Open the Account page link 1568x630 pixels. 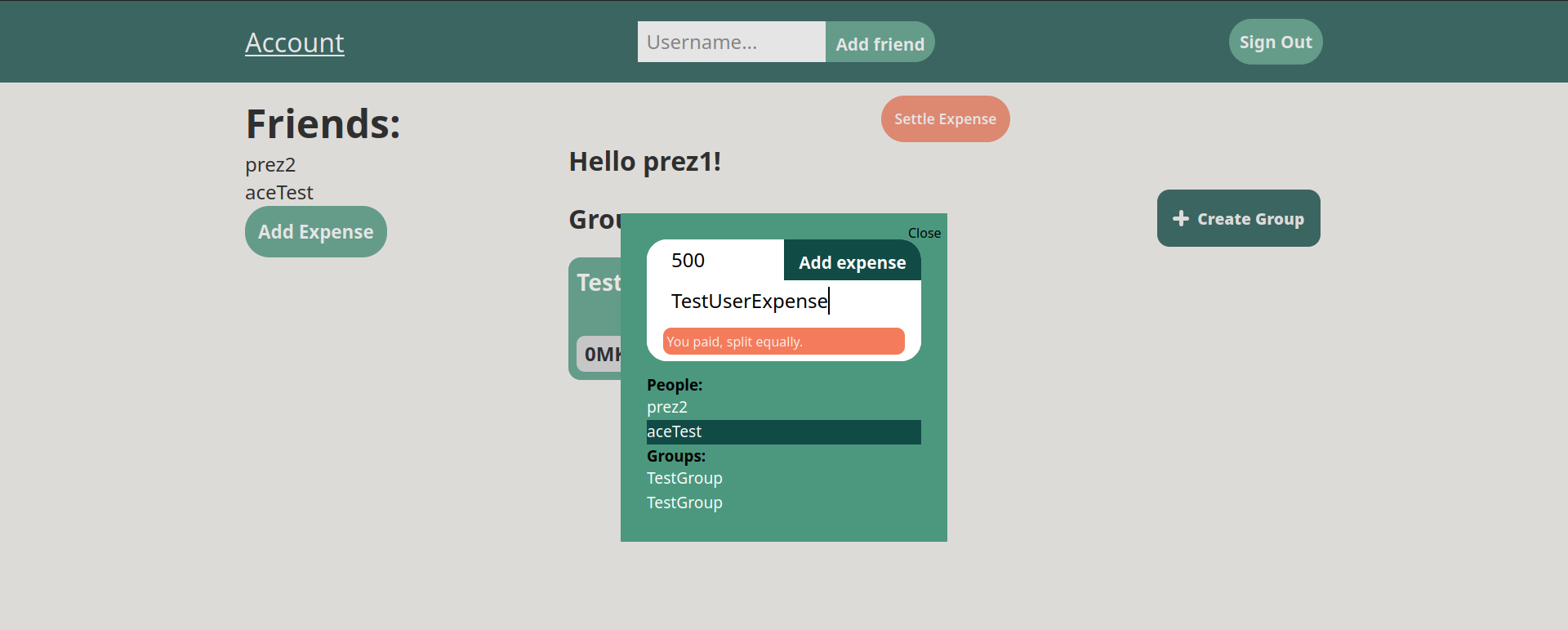pyautogui.click(x=294, y=42)
